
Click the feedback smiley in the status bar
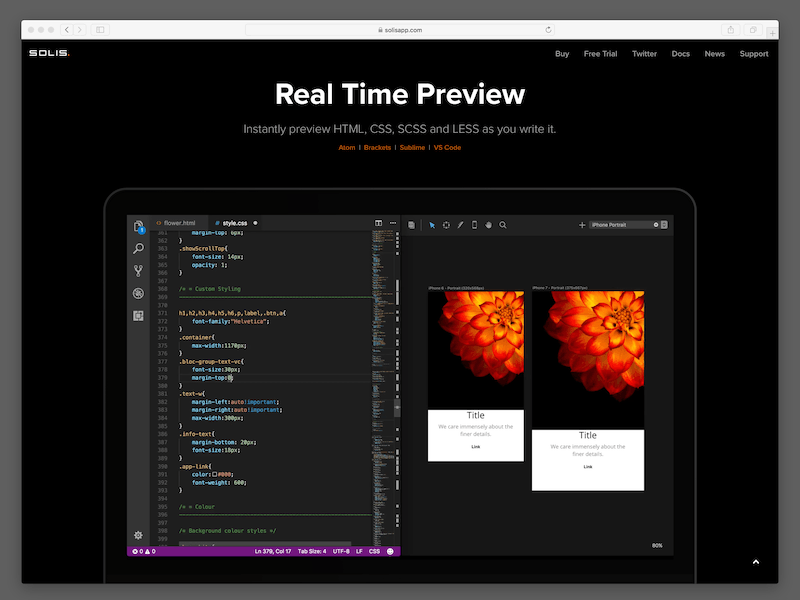click(391, 551)
